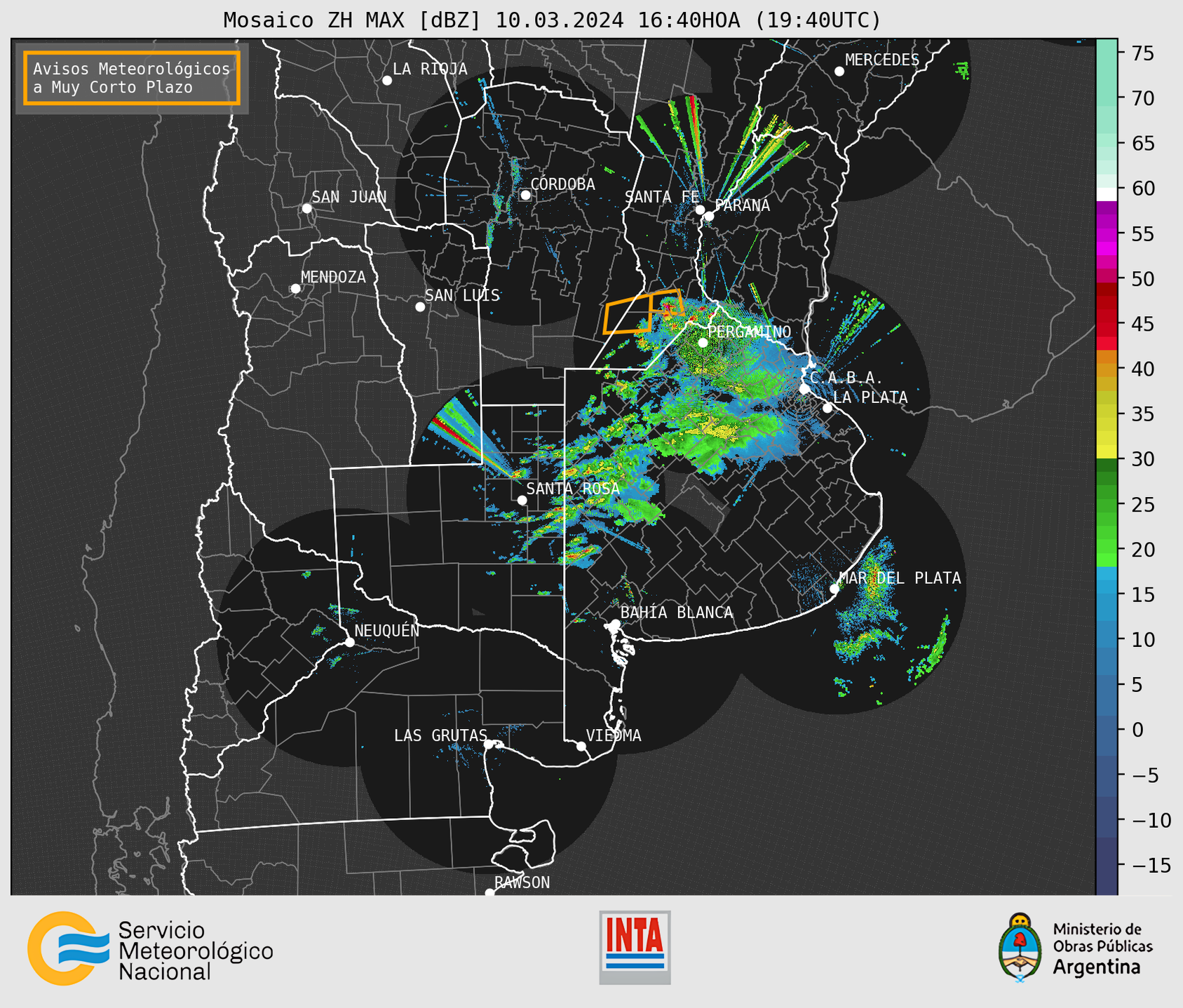The image size is (1183, 1008).
Task: Click the PARANÁ city marker dot
Action: pos(709,216)
